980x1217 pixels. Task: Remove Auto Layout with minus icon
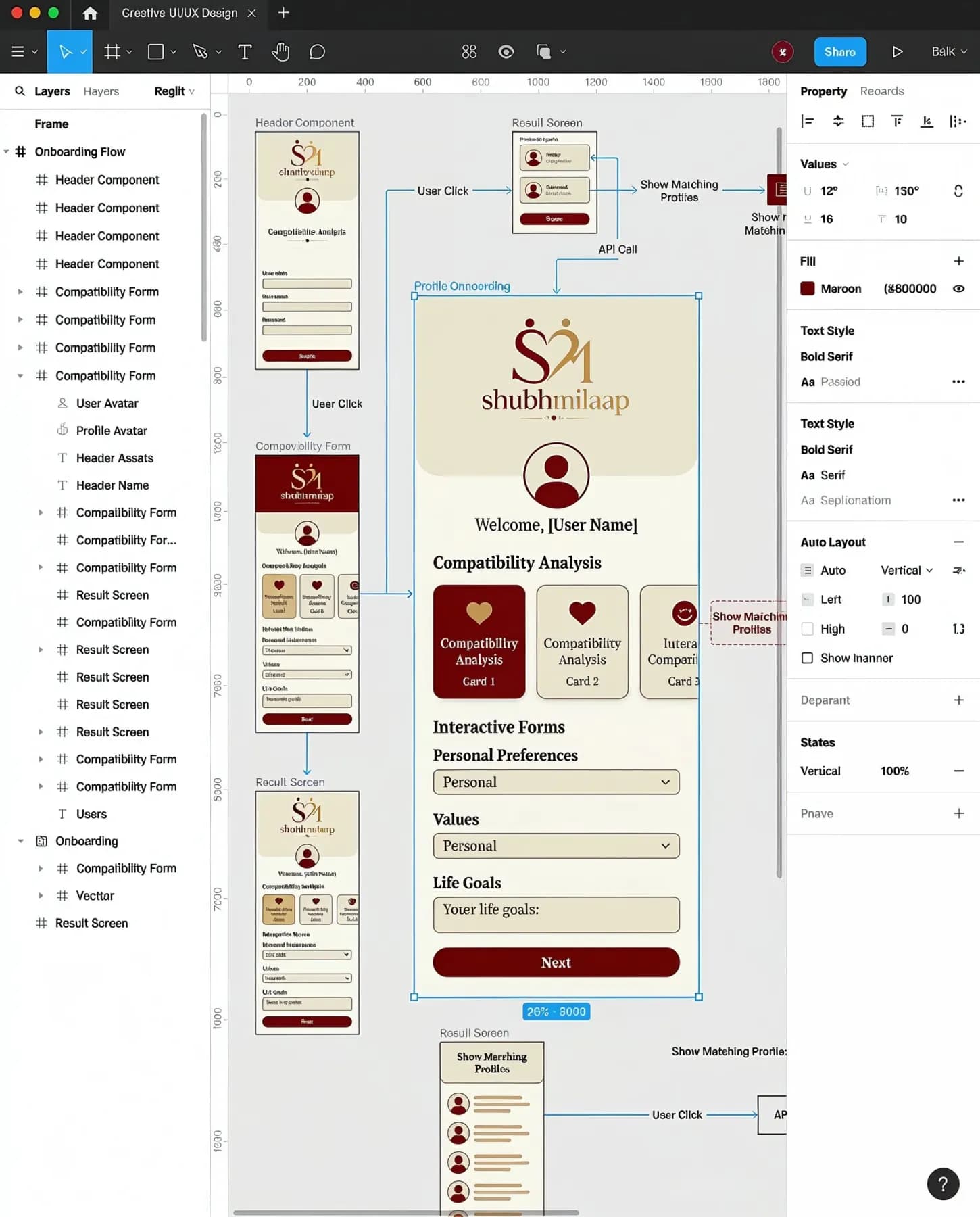[x=958, y=542]
